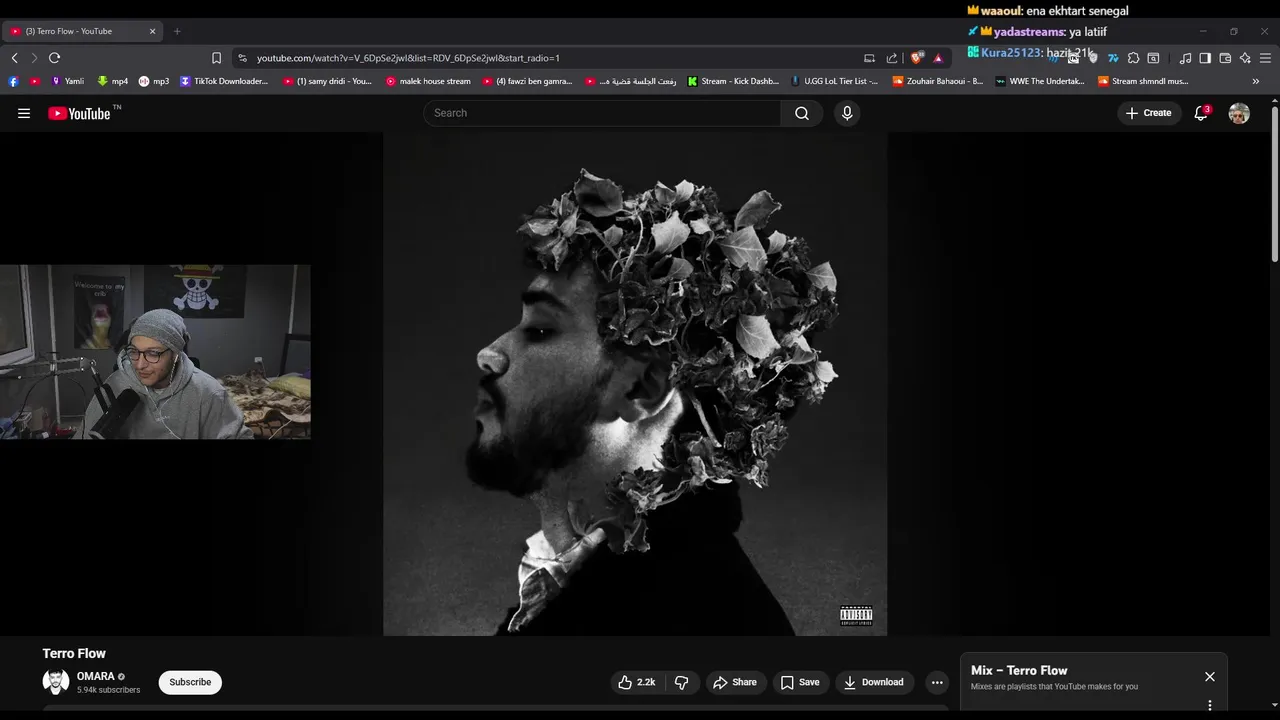Dislike the video with thumbs-down
The image size is (1280, 720).
tap(682, 682)
